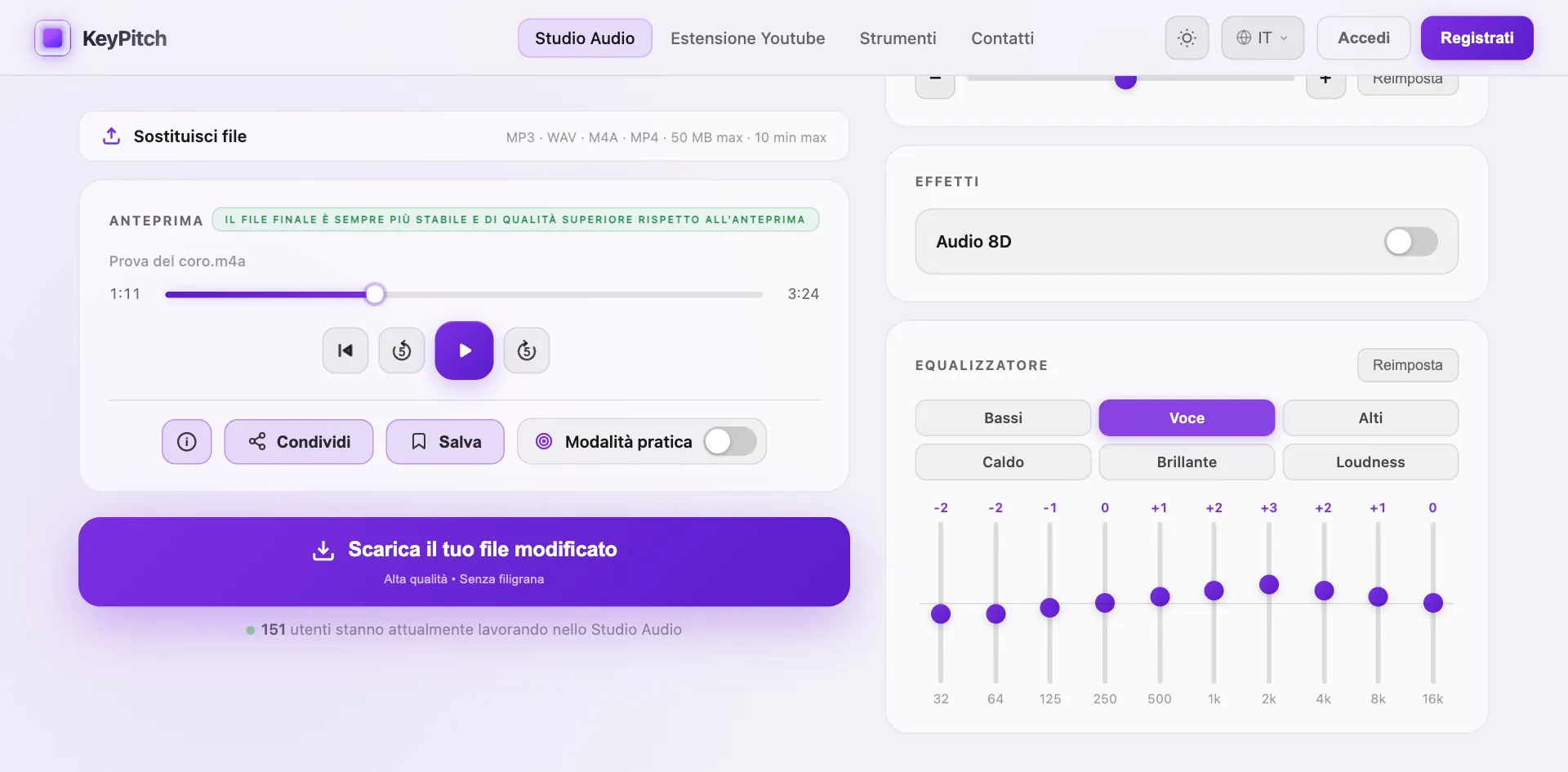Share the track with Condividi
The width and height of the screenshot is (1568, 772).
pos(299,442)
